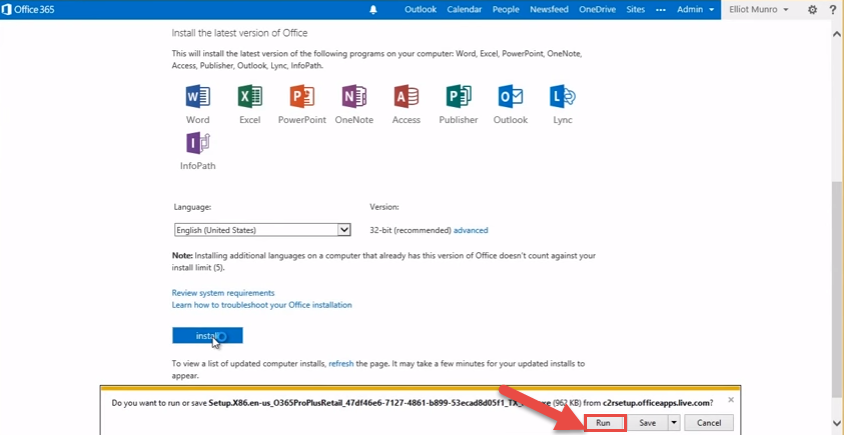Open the settings gear icon

(x=812, y=9)
